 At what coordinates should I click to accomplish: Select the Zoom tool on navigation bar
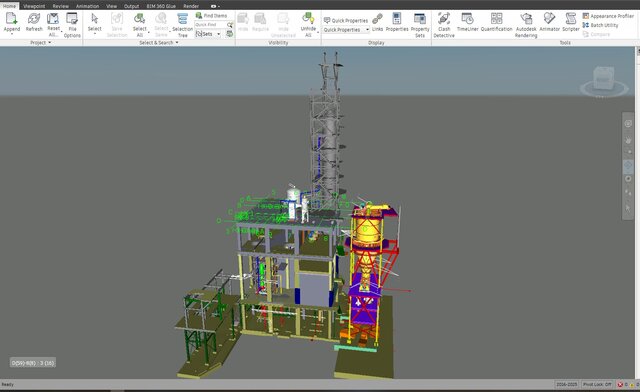[x=628, y=152]
